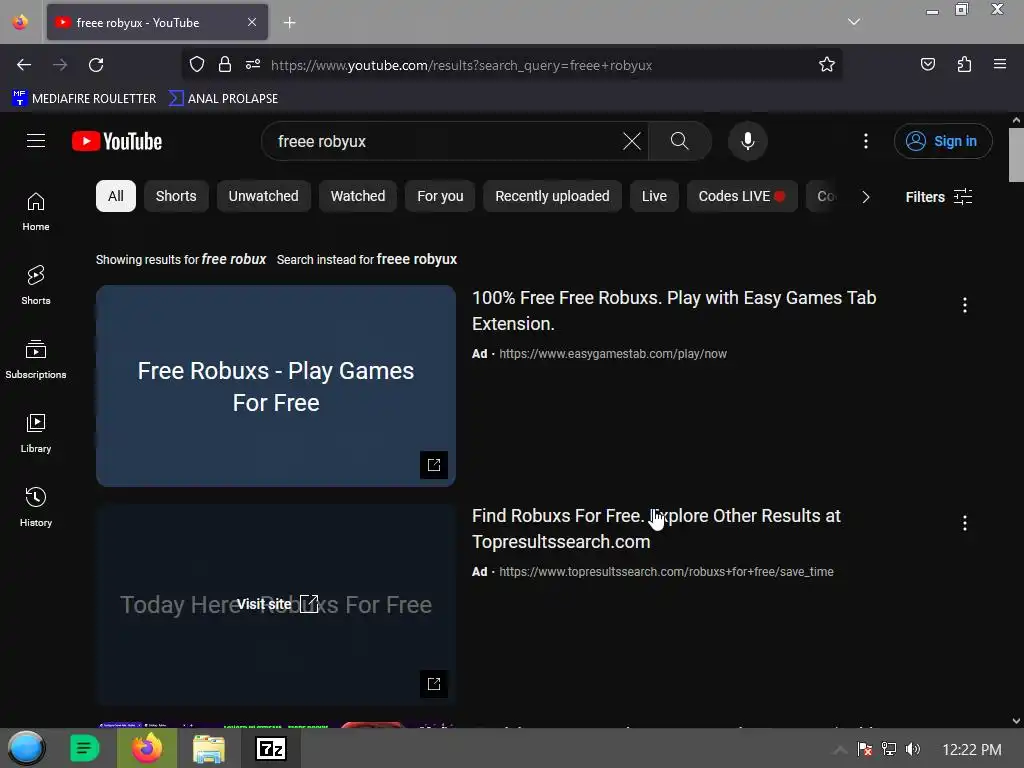Open the second bookmarks toolbar item

[223, 99]
